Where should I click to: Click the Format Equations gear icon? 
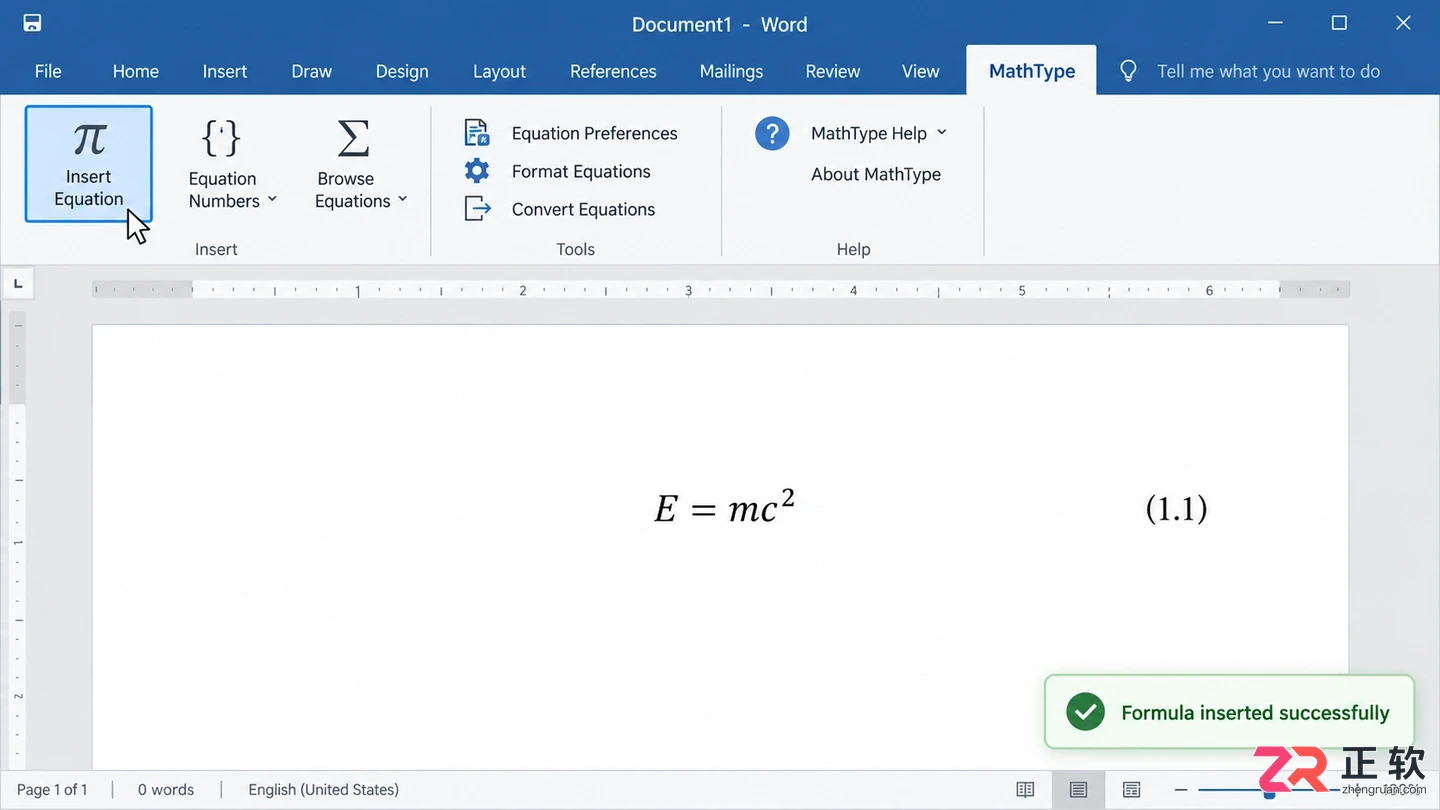pyautogui.click(x=477, y=171)
